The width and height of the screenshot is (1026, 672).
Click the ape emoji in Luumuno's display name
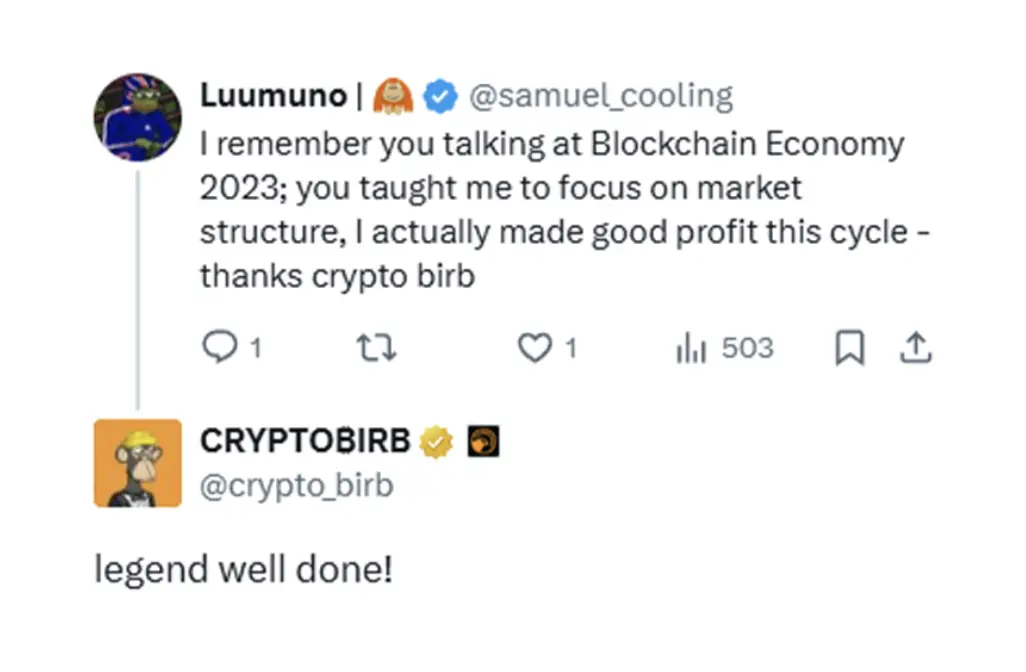(395, 95)
